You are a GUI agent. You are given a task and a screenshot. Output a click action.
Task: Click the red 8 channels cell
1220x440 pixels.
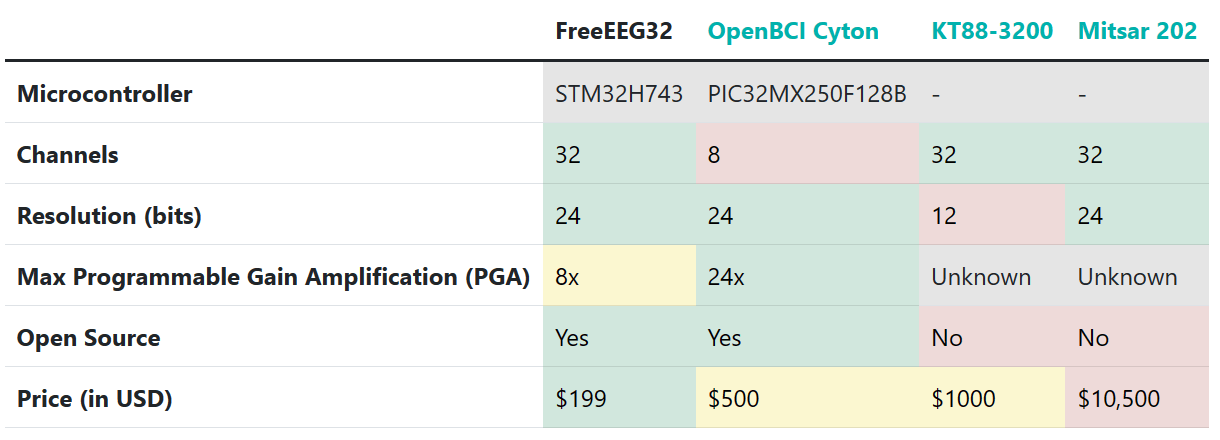(807, 155)
